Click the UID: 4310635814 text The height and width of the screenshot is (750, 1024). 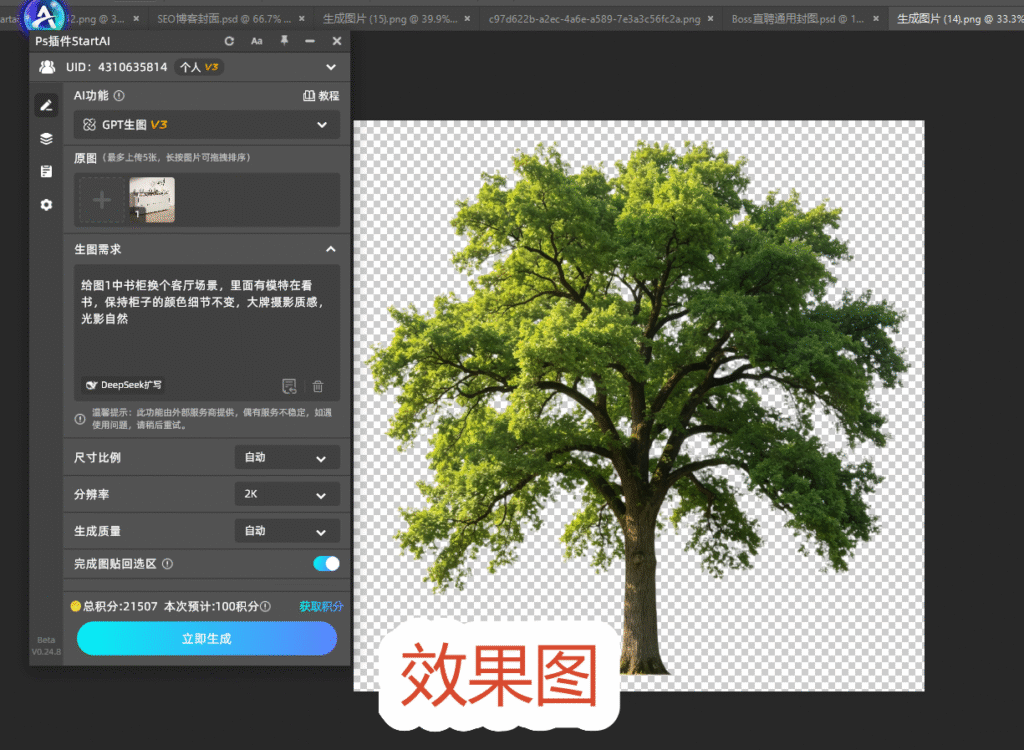point(116,67)
